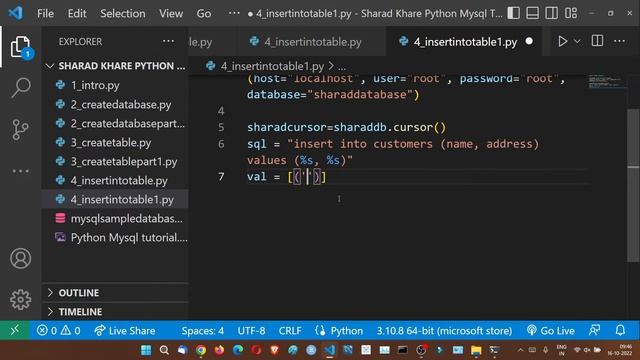Select 4_insertintotable1.py in explorer list
The image size is (640, 360).
click(x=115, y=200)
